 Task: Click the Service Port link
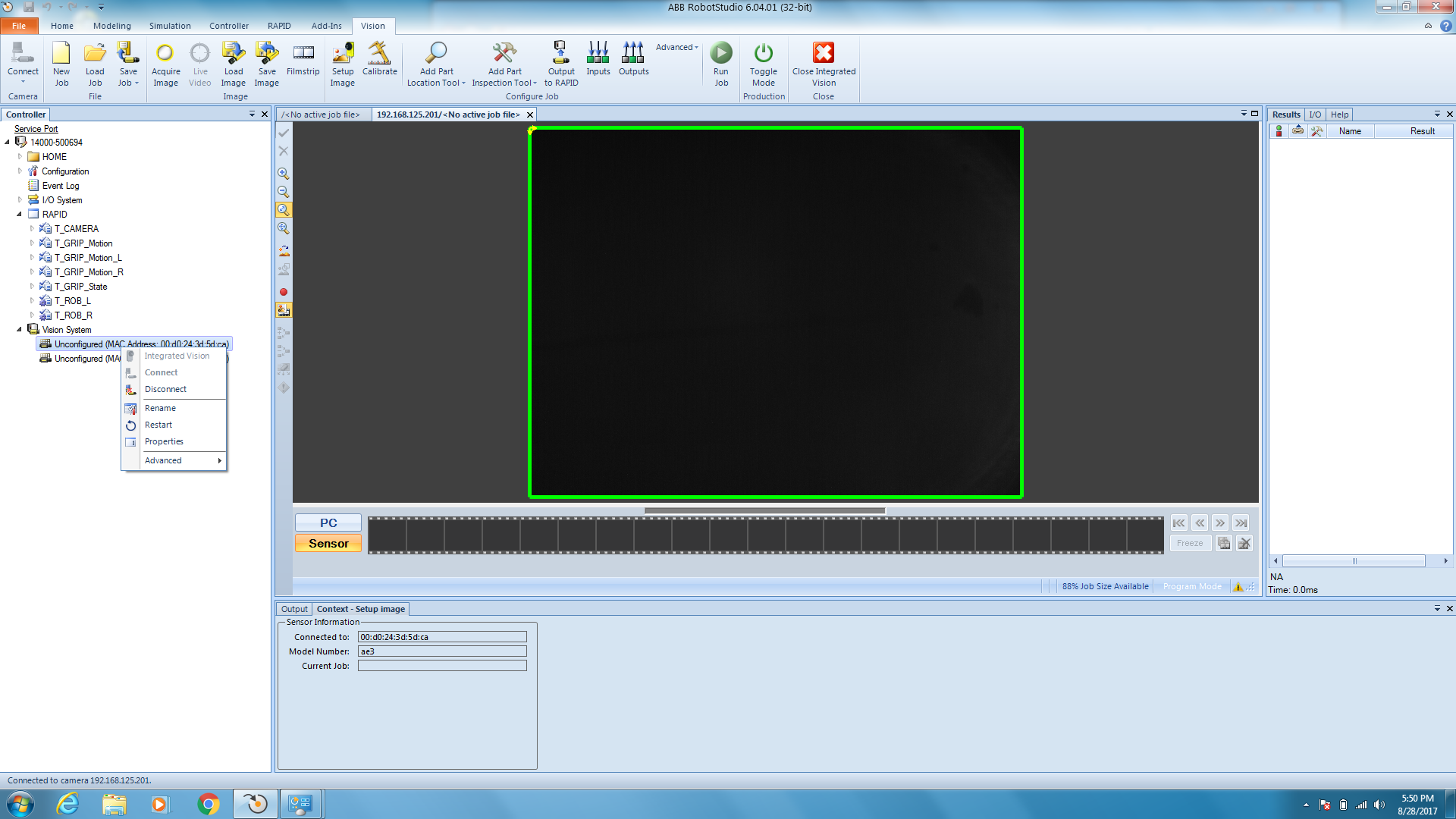36,129
